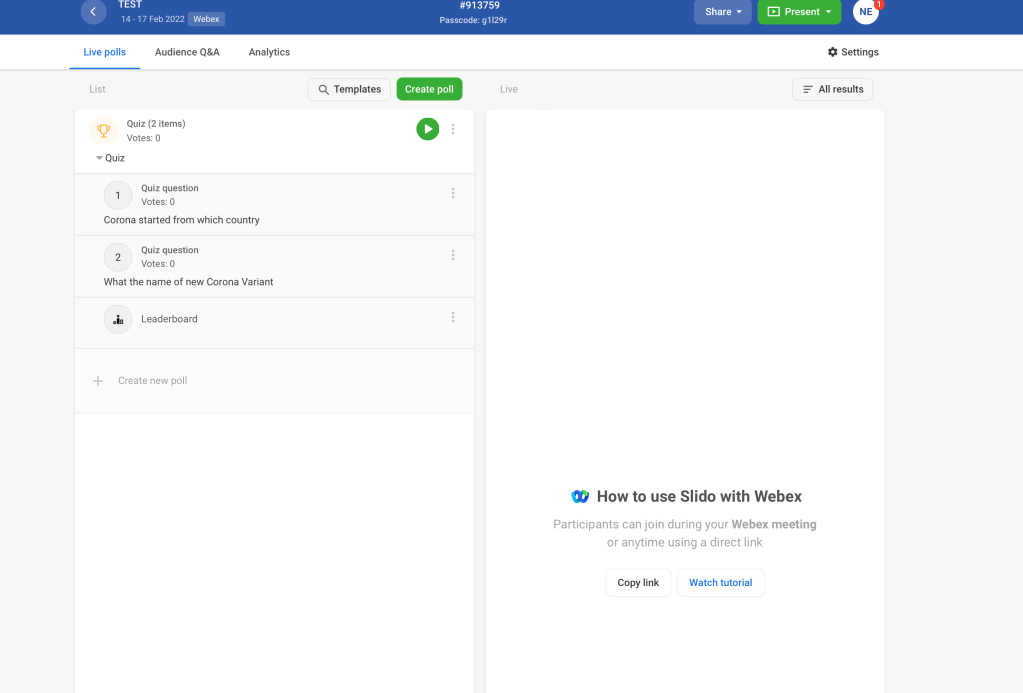
Task: Expand the Present dropdown arrow
Action: (x=829, y=12)
